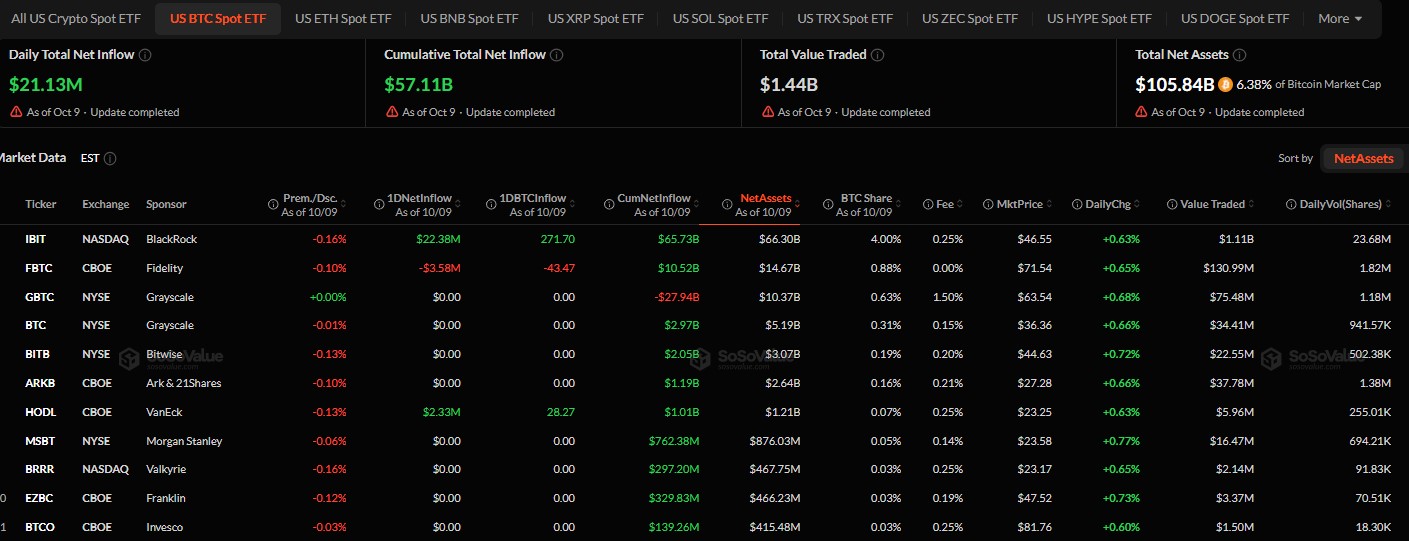Click the info icon for 1DBTCInflow column
The width and height of the screenshot is (1409, 541).
pyautogui.click(x=491, y=204)
